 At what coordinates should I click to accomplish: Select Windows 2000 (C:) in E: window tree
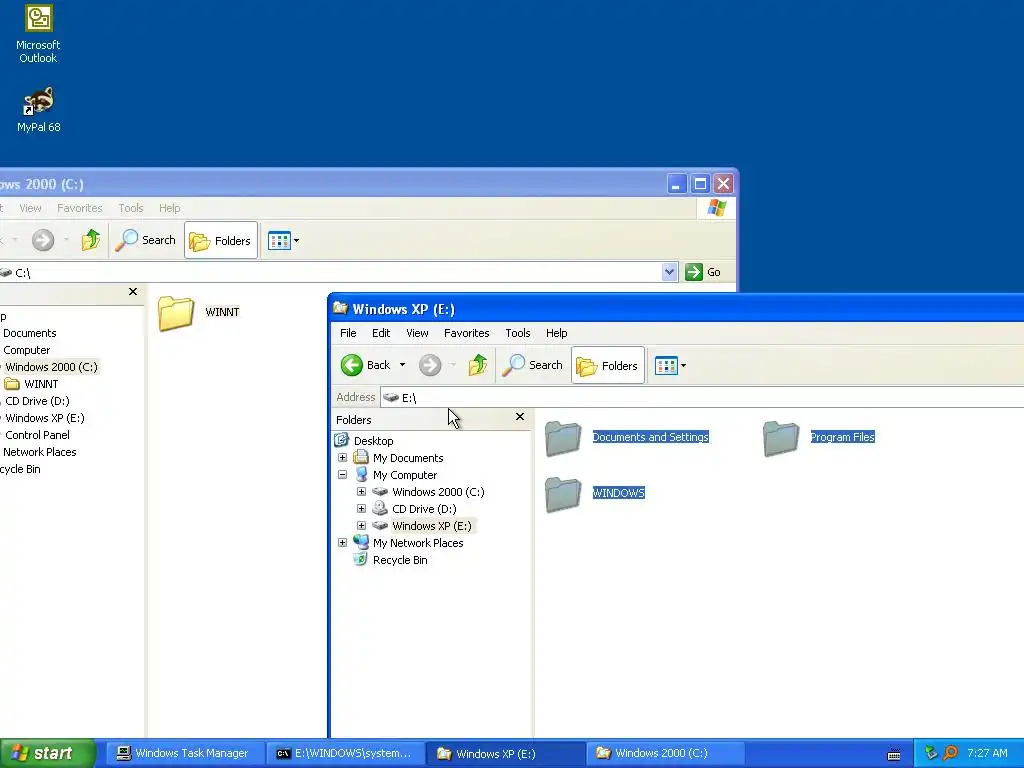438,492
